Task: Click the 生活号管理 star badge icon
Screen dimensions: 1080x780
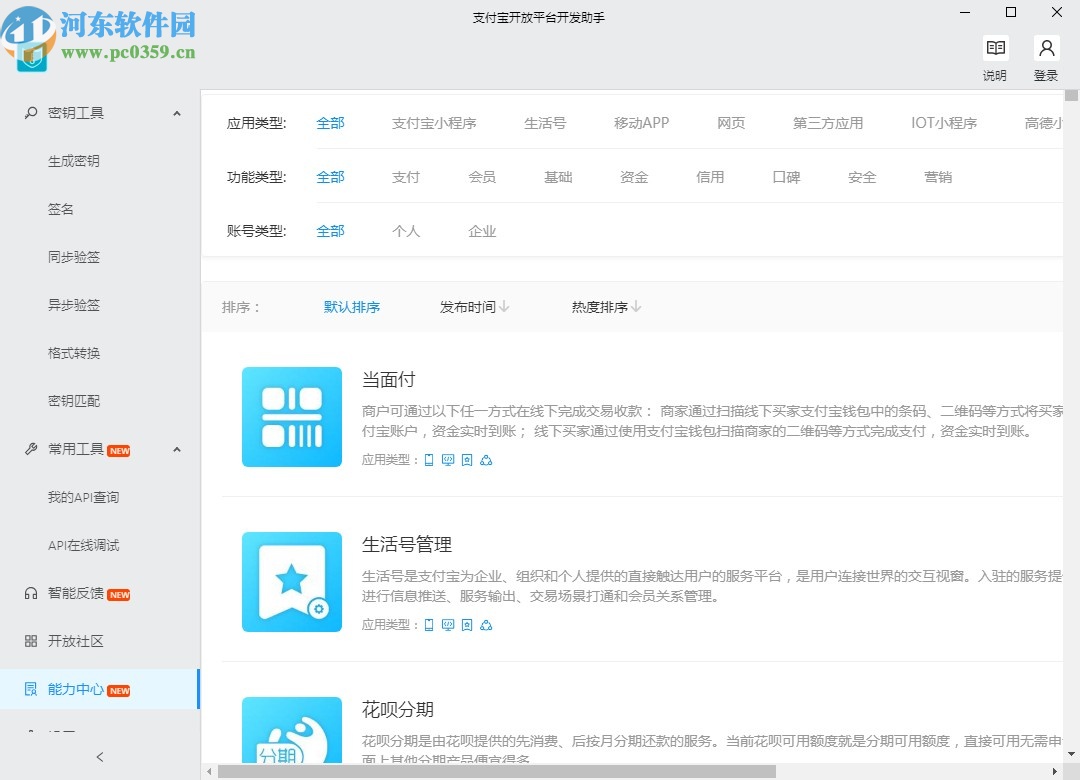Action: tap(292, 582)
